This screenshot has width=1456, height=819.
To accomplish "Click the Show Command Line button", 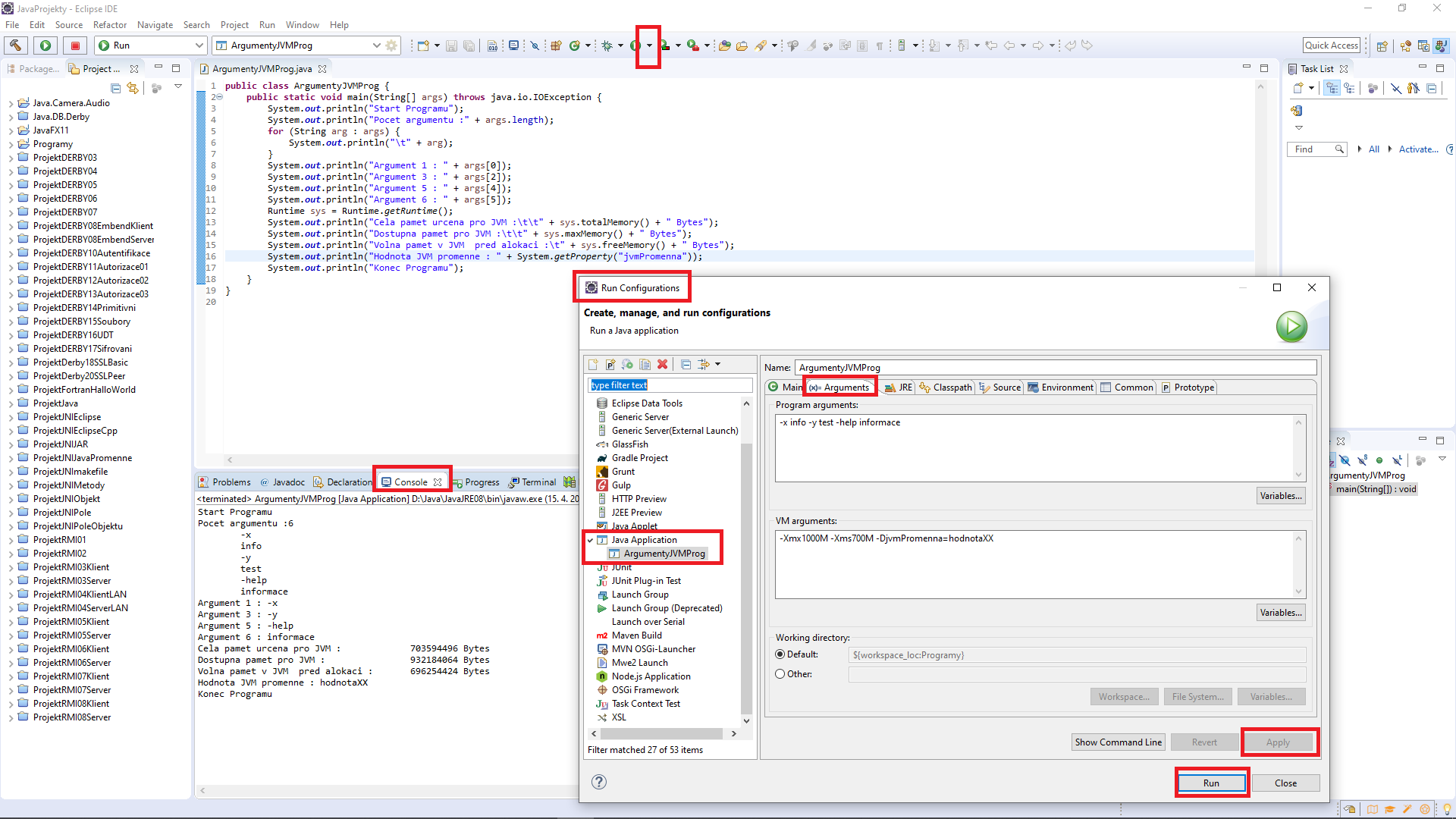I will [x=1118, y=742].
